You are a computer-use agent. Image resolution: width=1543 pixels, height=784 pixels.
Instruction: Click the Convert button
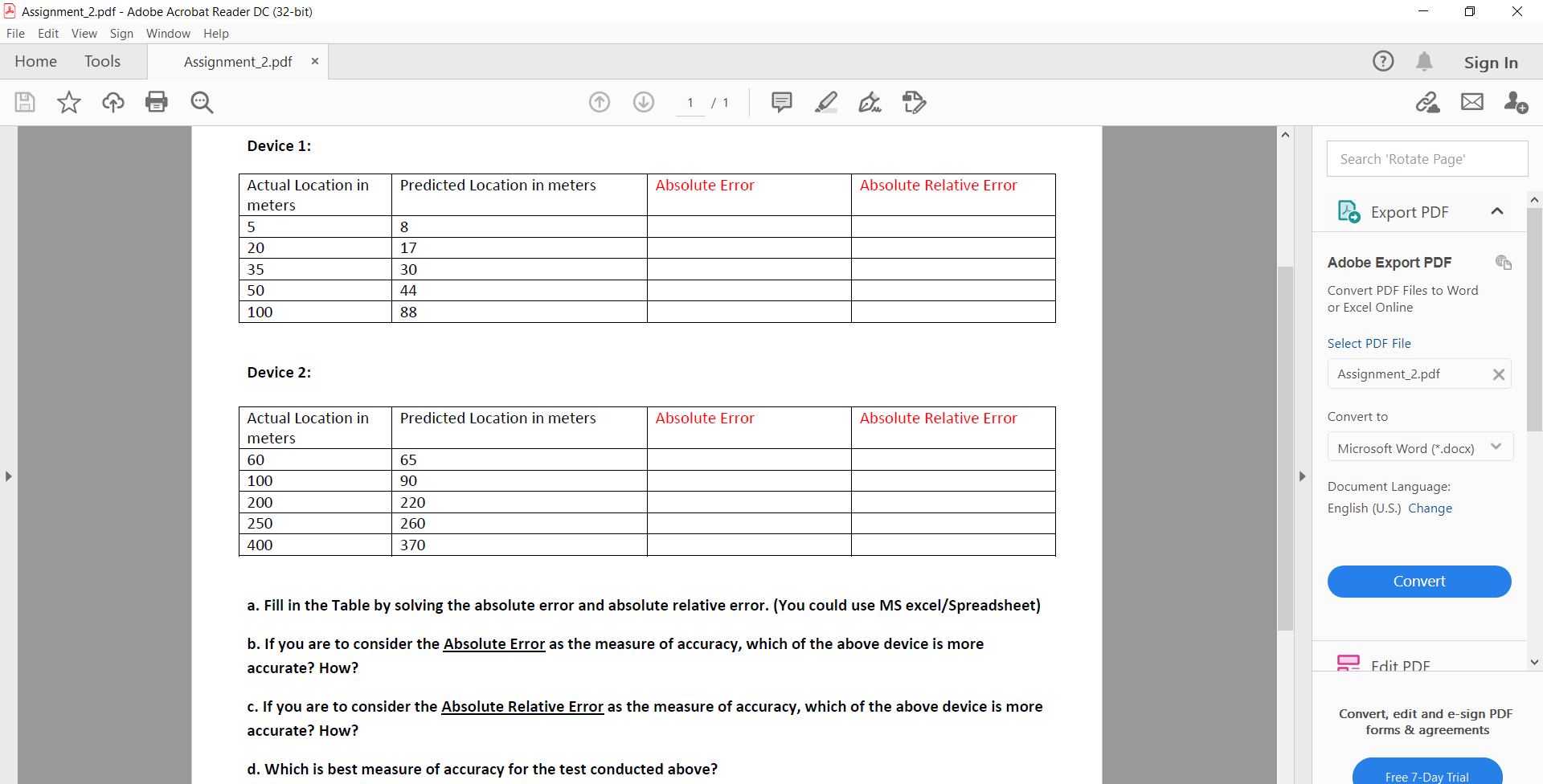tap(1419, 581)
